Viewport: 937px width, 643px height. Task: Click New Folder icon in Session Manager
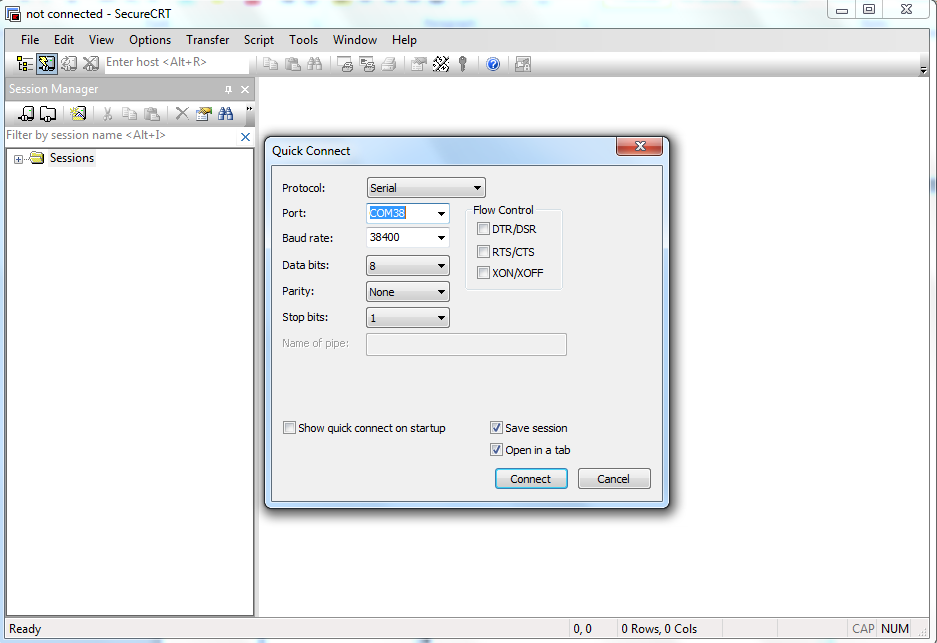click(x=48, y=114)
